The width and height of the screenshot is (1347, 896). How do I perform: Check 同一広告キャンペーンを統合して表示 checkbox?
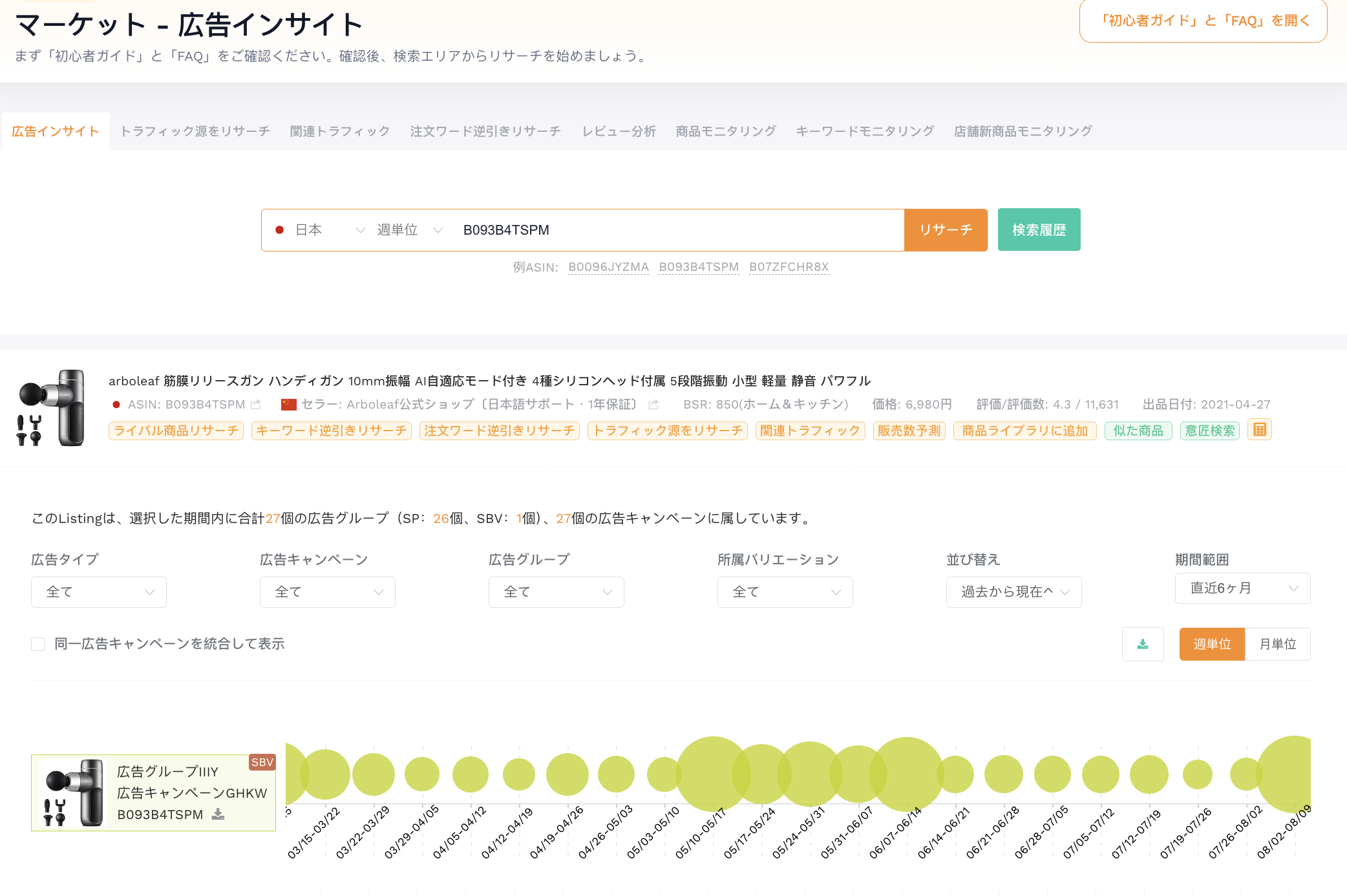(38, 644)
